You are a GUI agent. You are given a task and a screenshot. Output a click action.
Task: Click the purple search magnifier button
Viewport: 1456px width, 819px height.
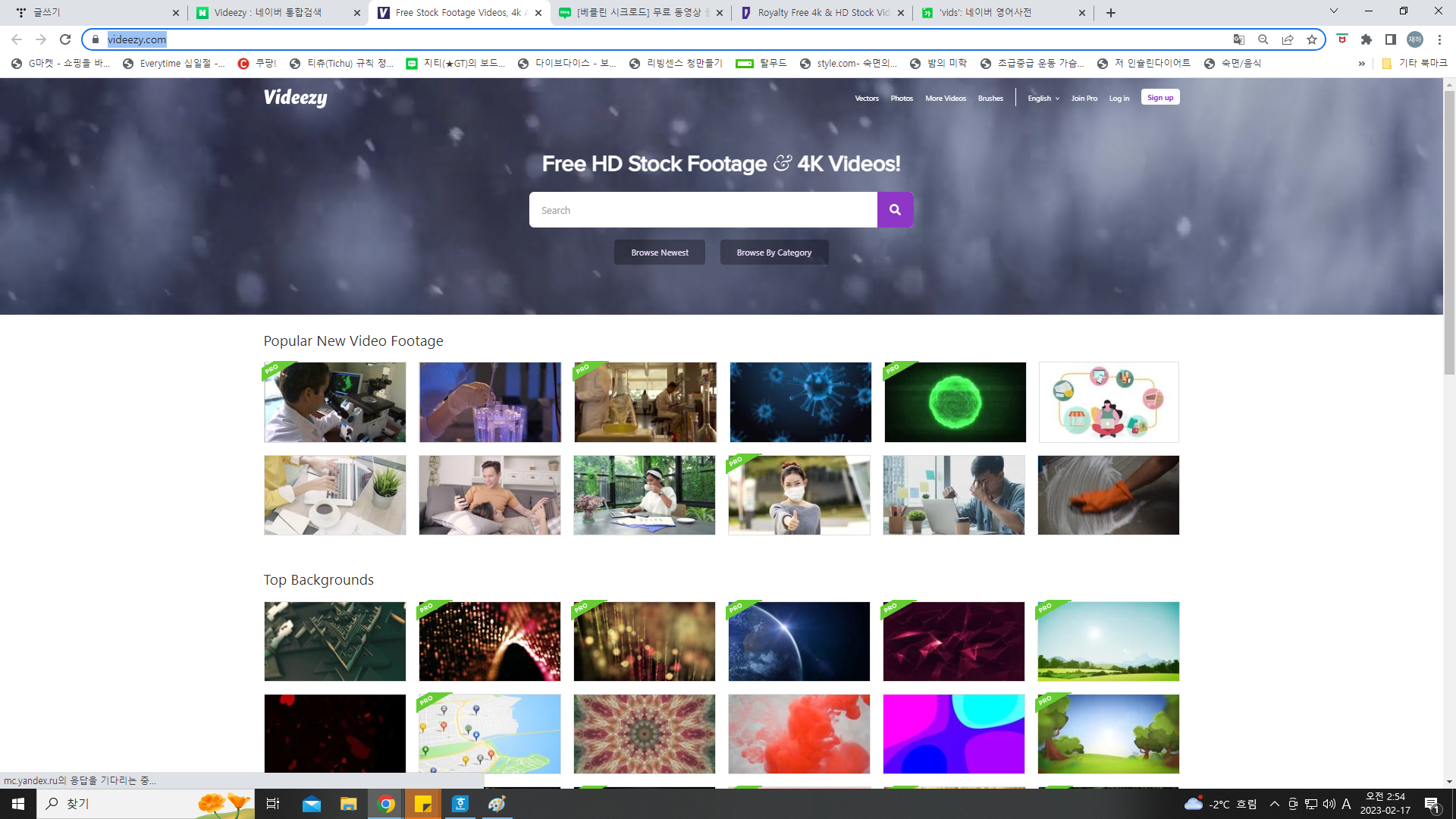tap(895, 210)
